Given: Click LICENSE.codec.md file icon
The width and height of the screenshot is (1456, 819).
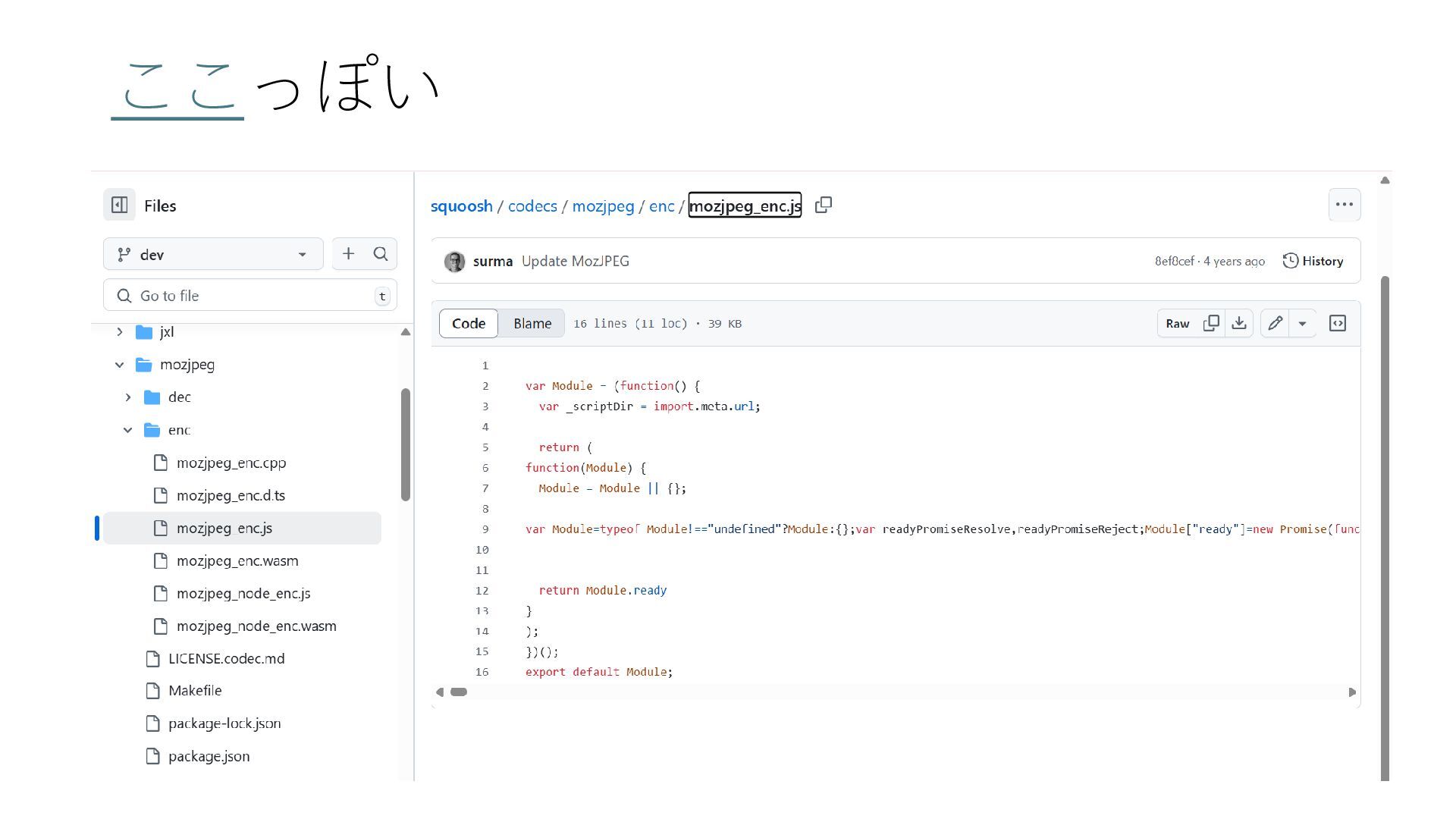Looking at the screenshot, I should 152,658.
